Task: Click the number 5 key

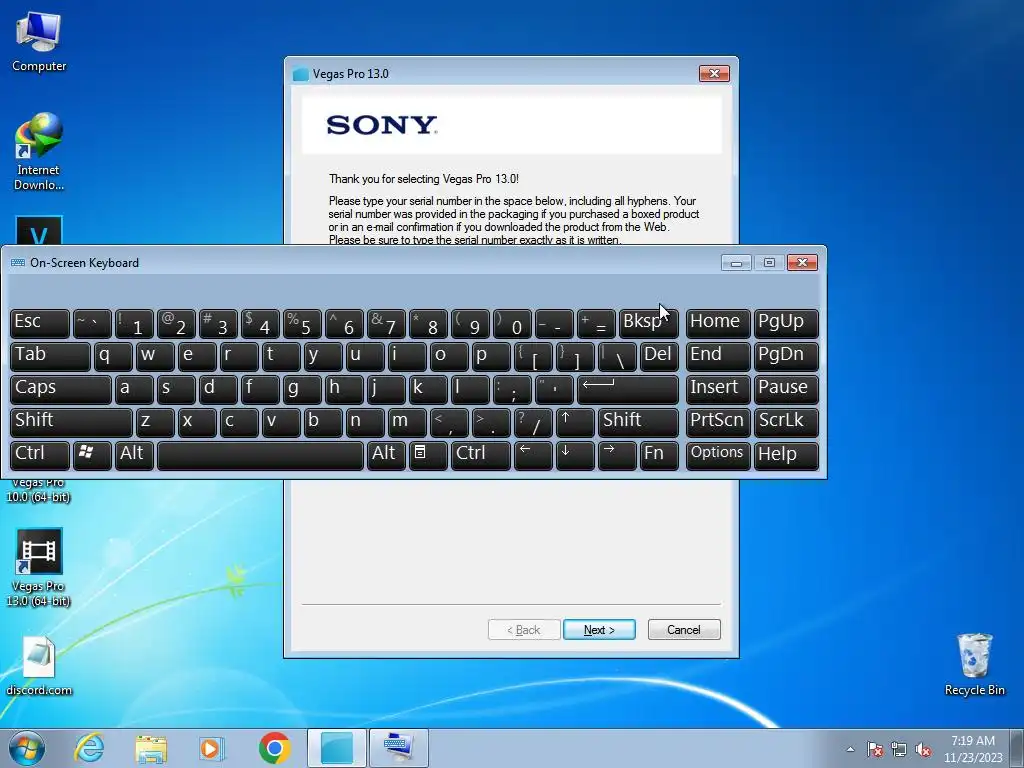Action: (302, 323)
